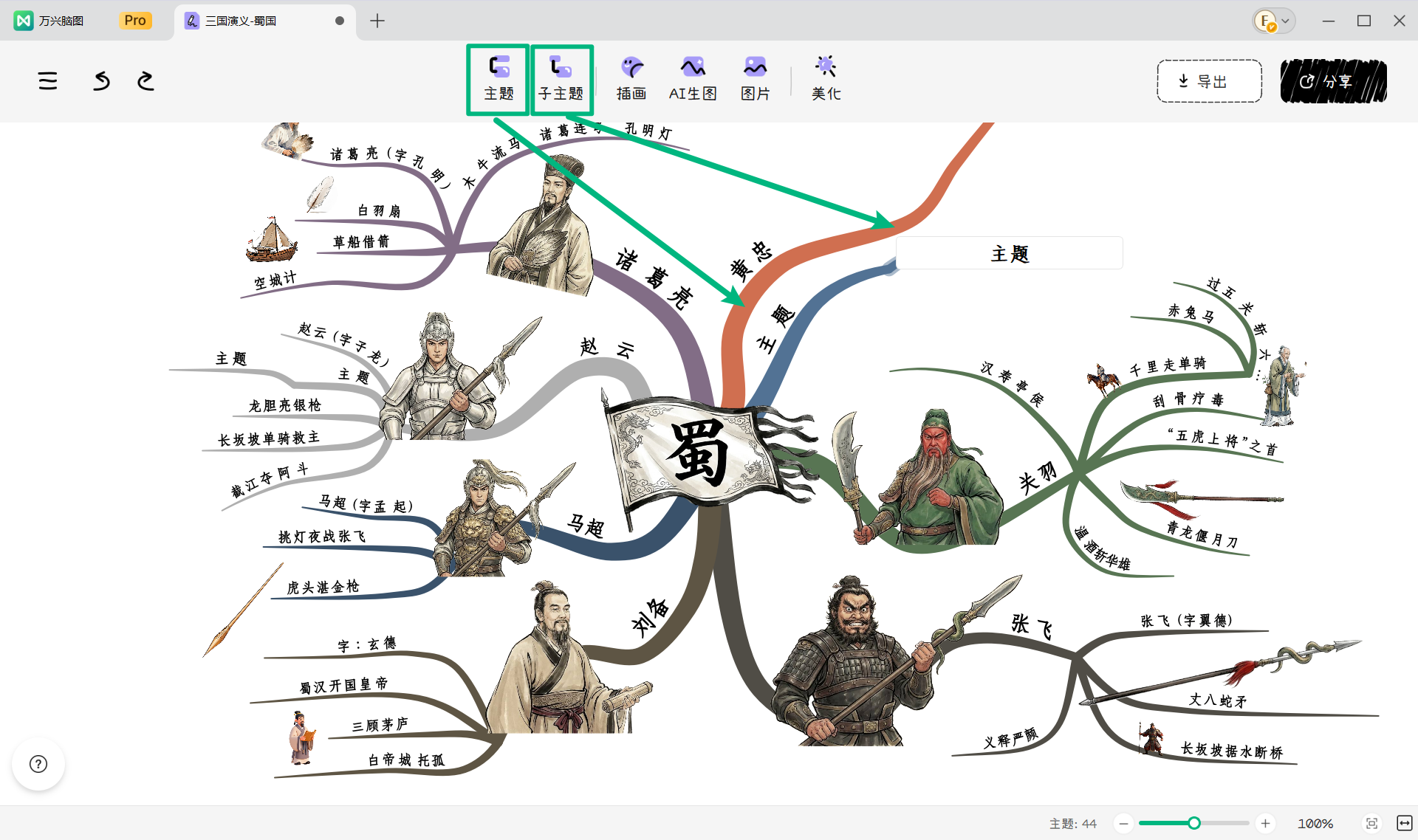Switch to the 三国演义-蜀国 tab

pyautogui.click(x=264, y=21)
